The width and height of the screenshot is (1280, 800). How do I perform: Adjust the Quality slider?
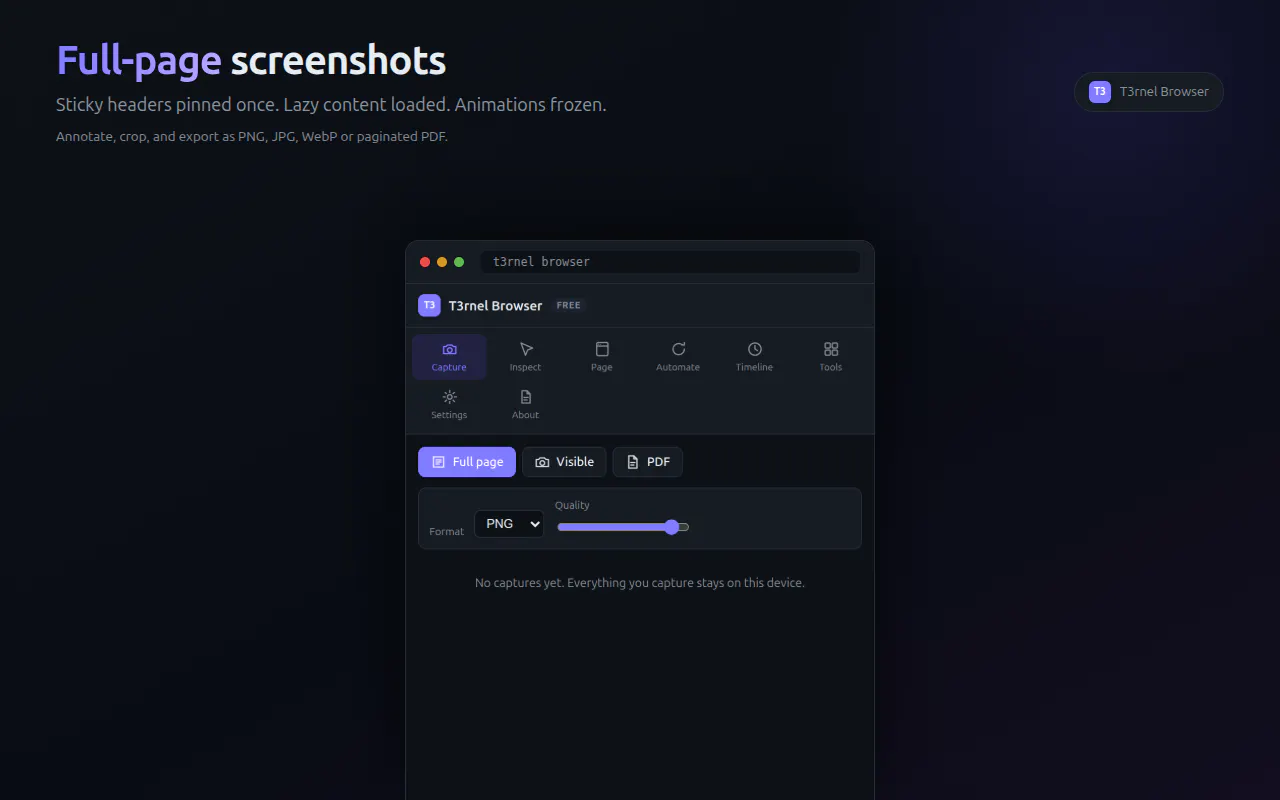pos(623,527)
